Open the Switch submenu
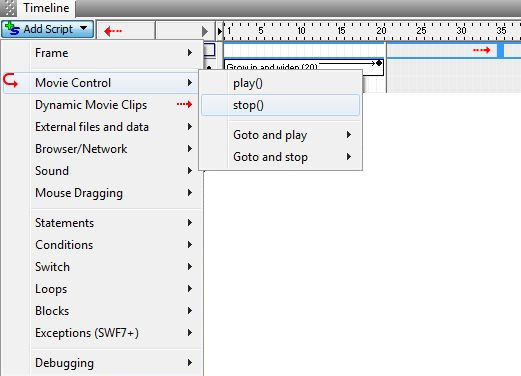The width and height of the screenshot is (521, 376). click(103, 267)
